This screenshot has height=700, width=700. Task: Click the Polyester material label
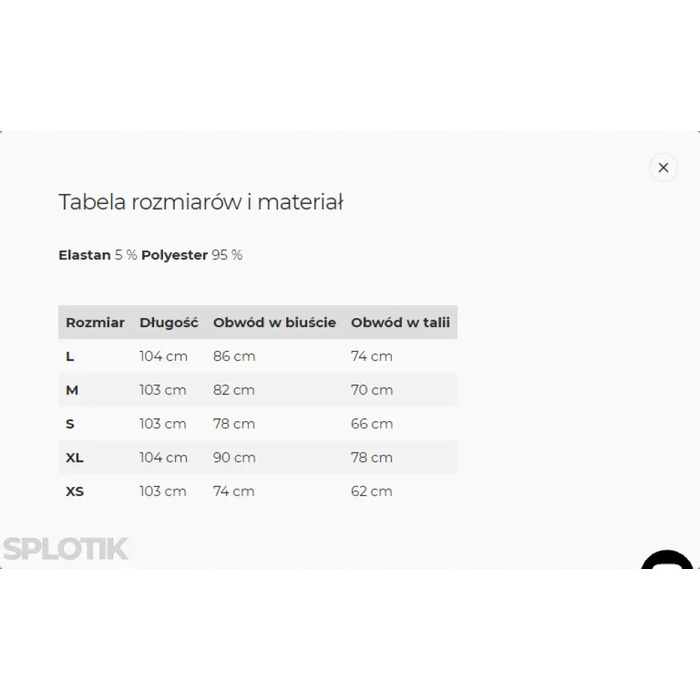click(x=175, y=255)
